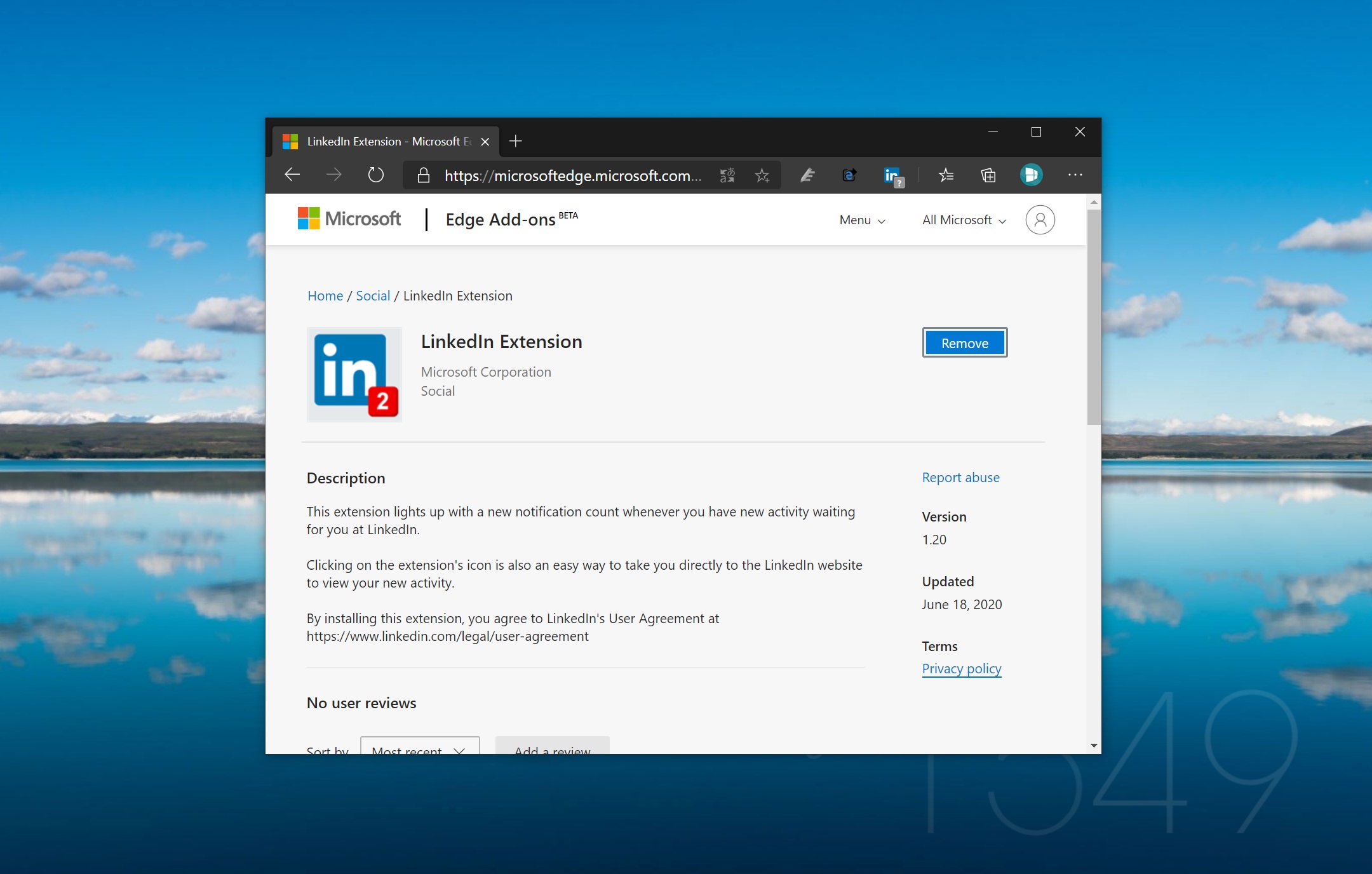Open the Edge Add-ons home title

511,219
